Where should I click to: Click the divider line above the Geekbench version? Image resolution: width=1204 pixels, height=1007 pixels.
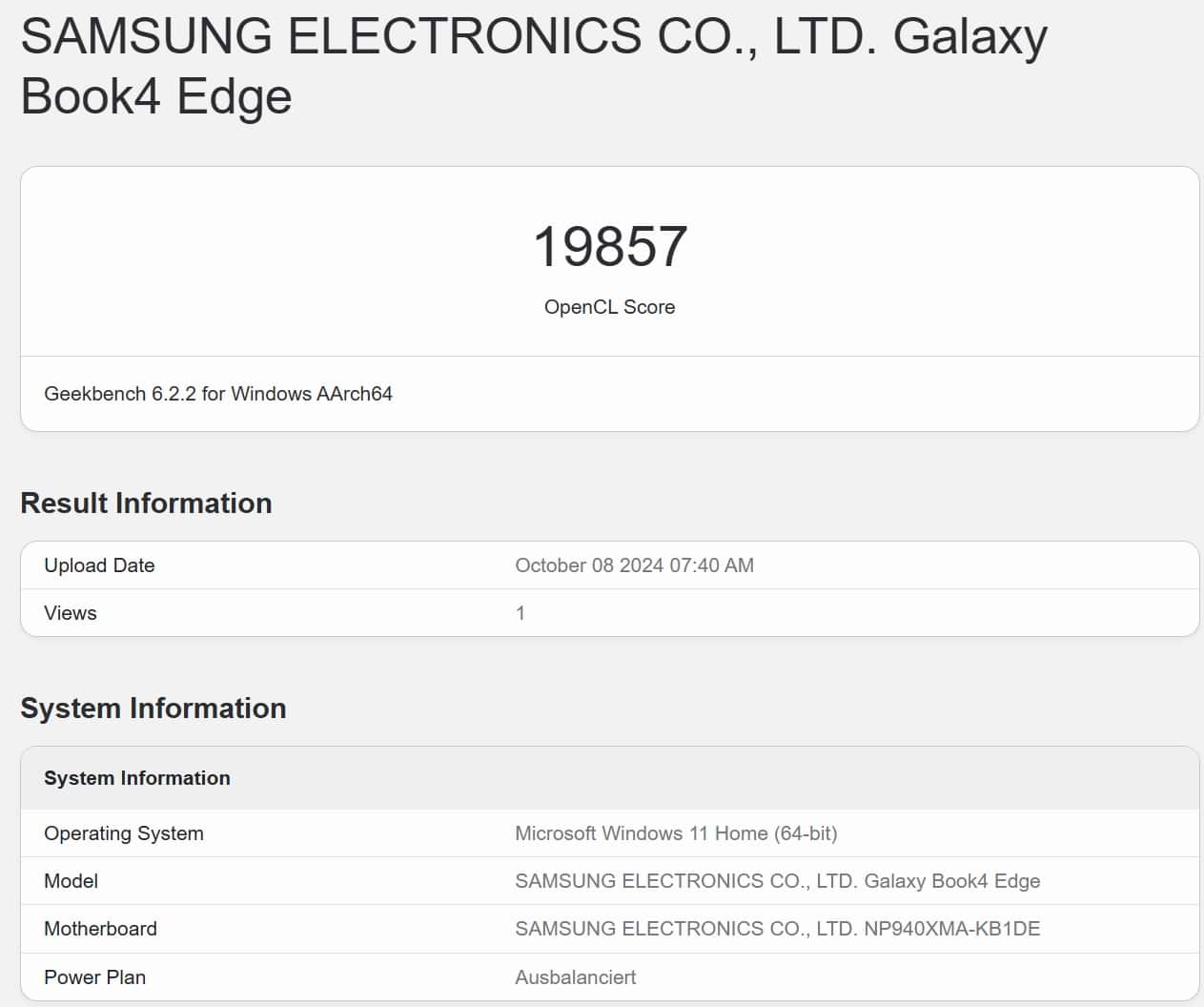coord(610,357)
